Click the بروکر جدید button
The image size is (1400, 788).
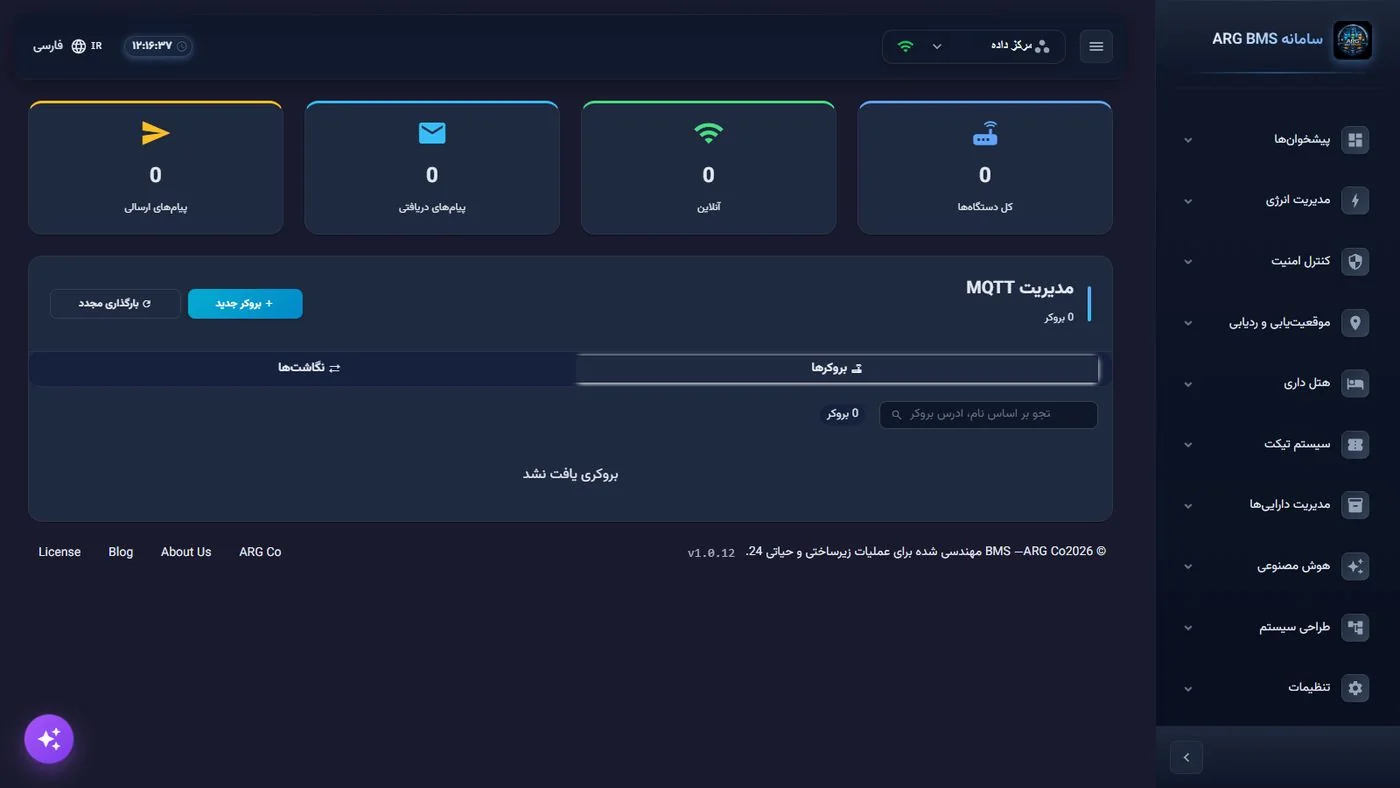[245, 303]
